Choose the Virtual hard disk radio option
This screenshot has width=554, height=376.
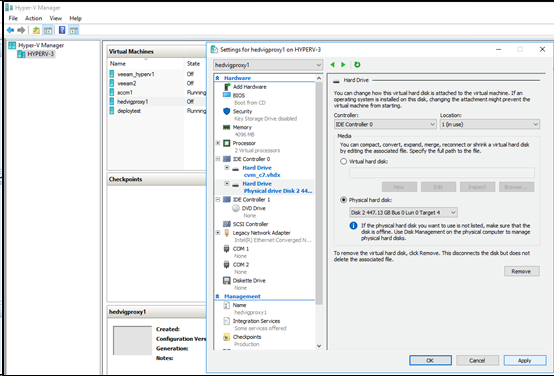point(343,161)
